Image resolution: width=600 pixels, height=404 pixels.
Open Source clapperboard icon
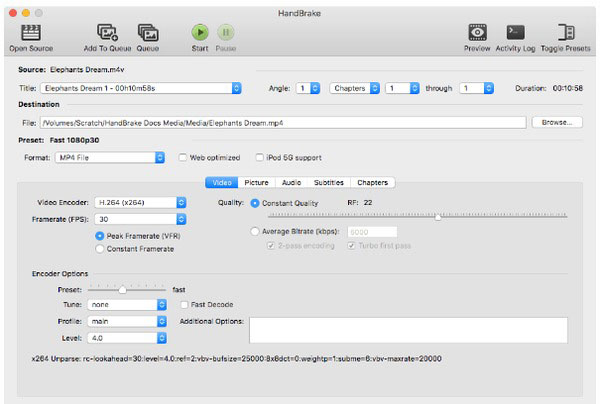point(31,33)
